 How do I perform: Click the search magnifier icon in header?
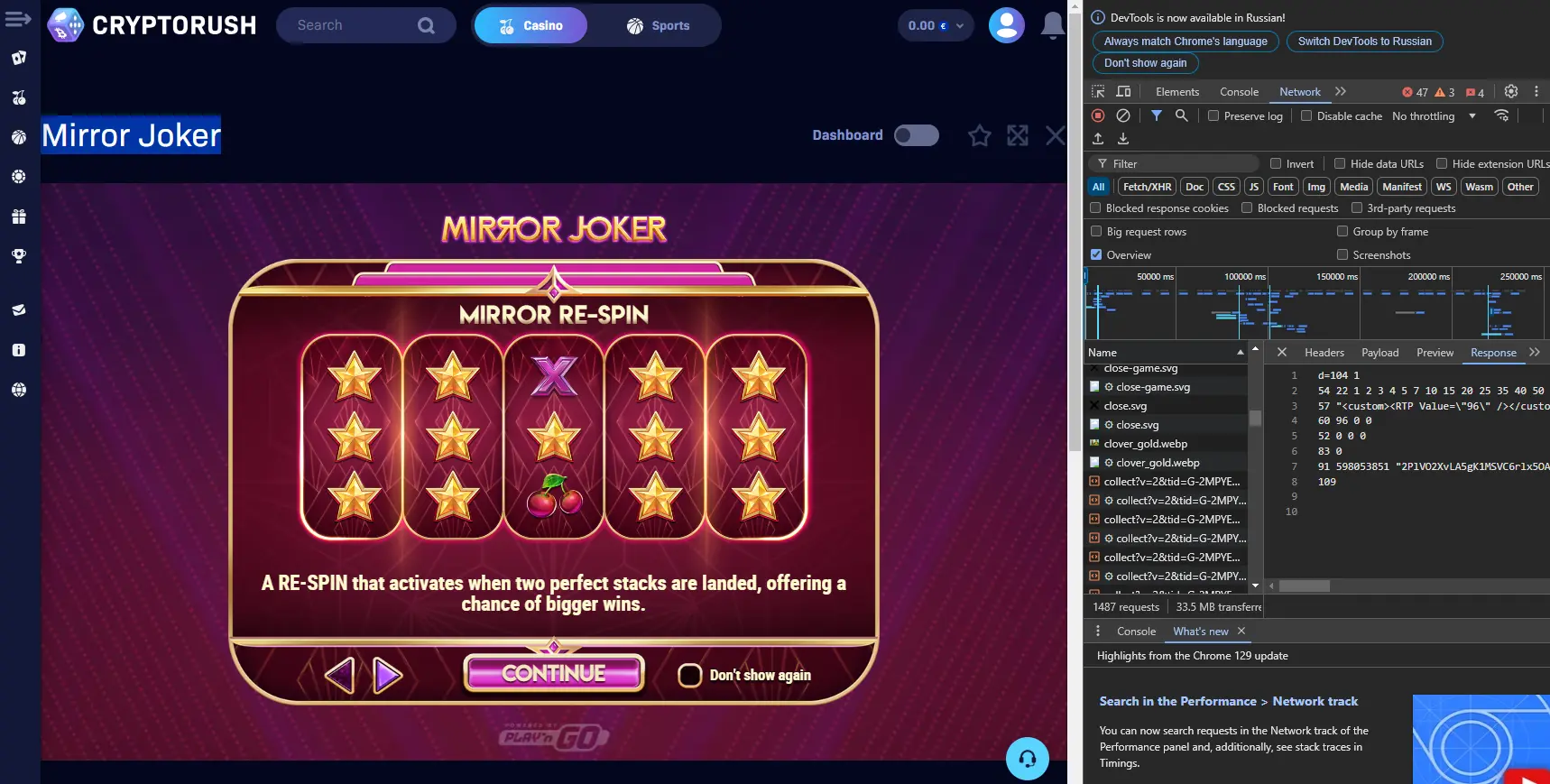coord(426,25)
